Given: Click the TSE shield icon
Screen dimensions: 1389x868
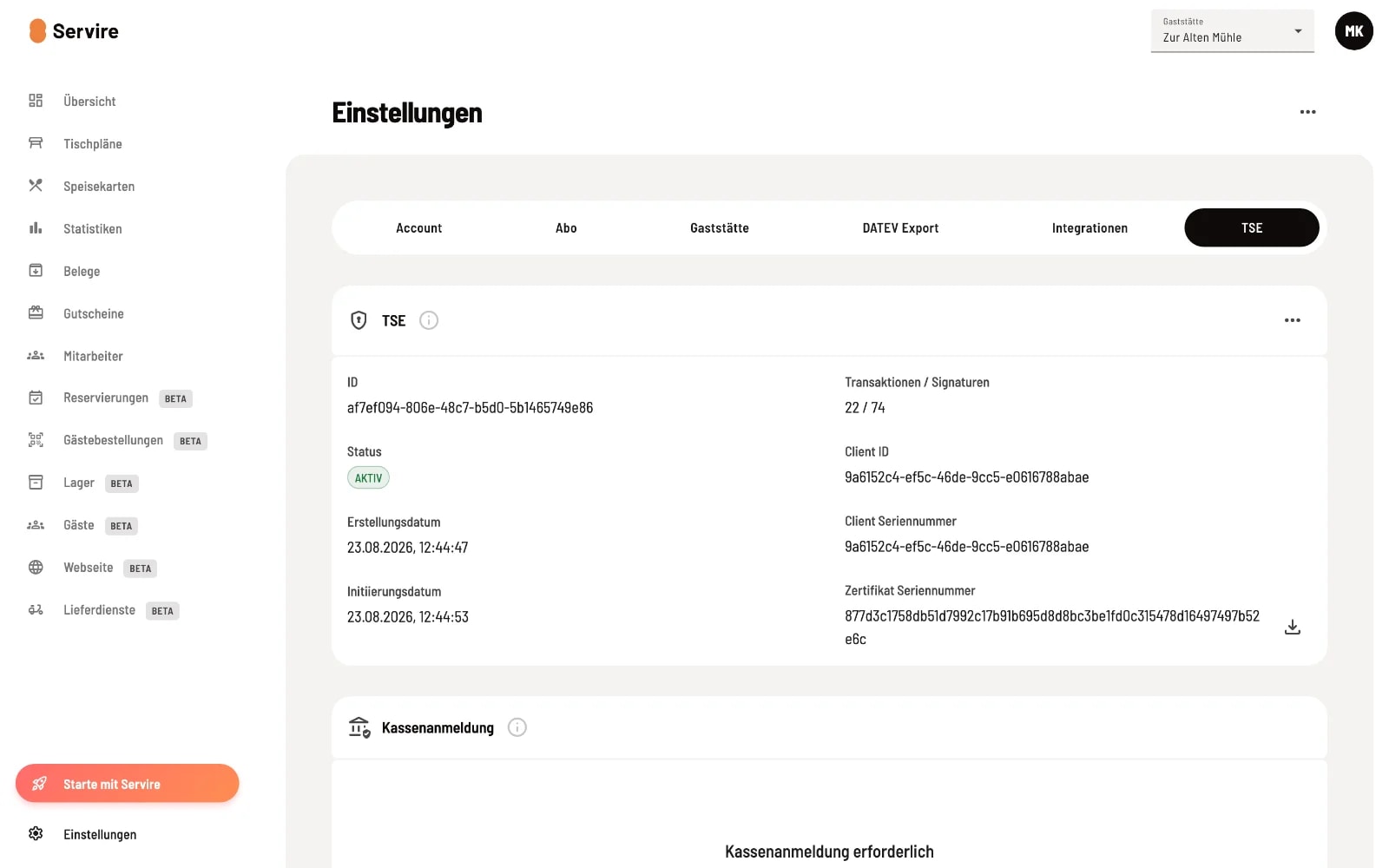Looking at the screenshot, I should (359, 320).
